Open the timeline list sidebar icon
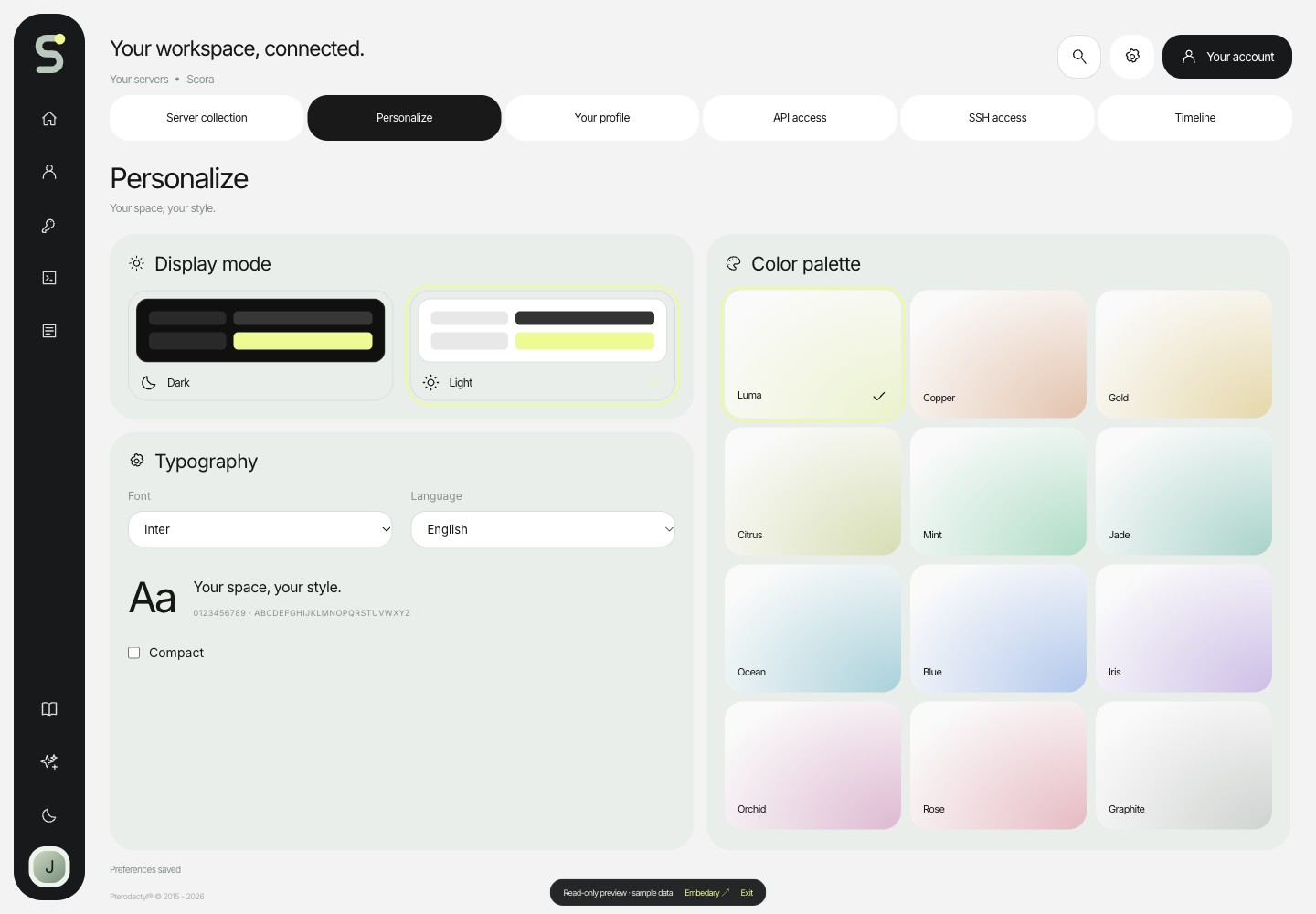This screenshot has height=914, width=1316. [49, 331]
